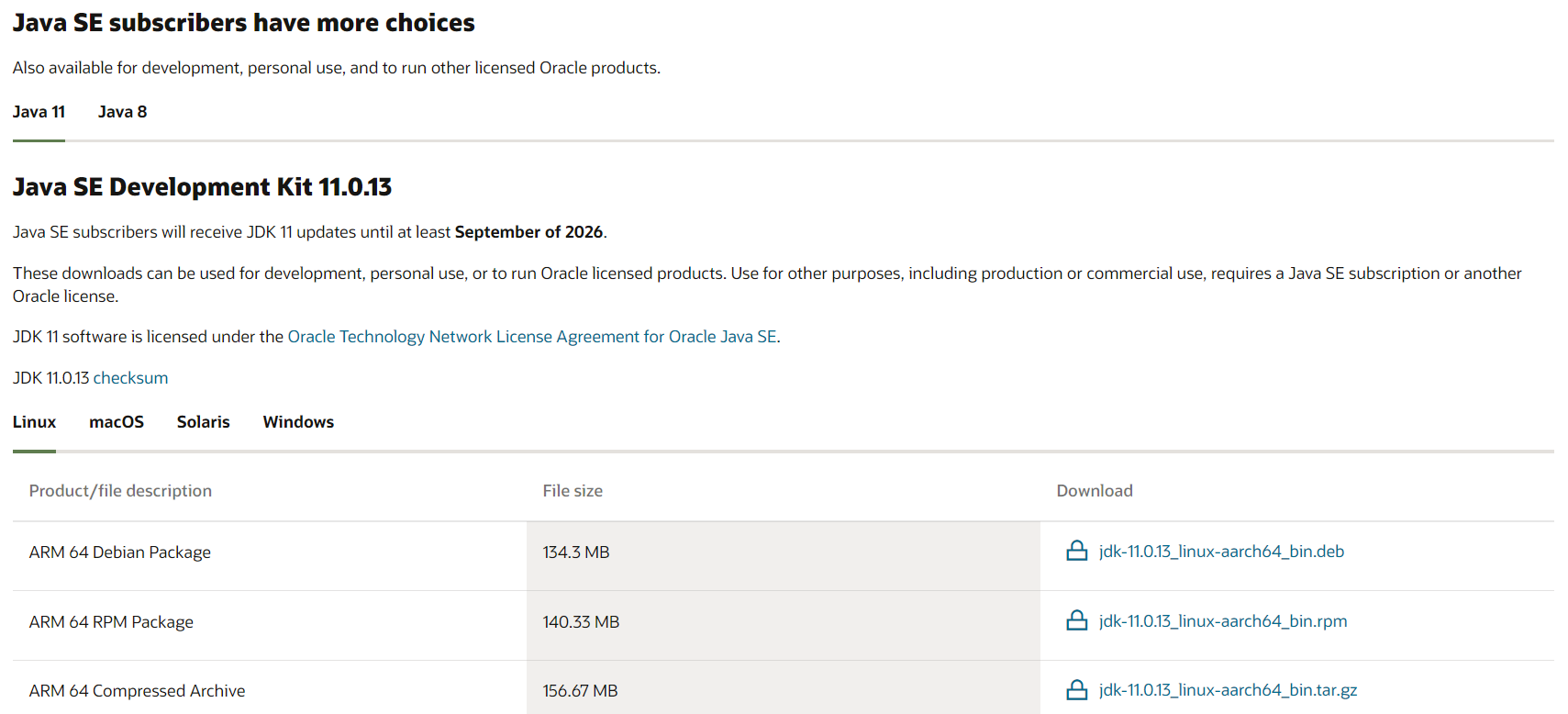
Task: Switch to the Java 11 tab
Action: pos(39,112)
